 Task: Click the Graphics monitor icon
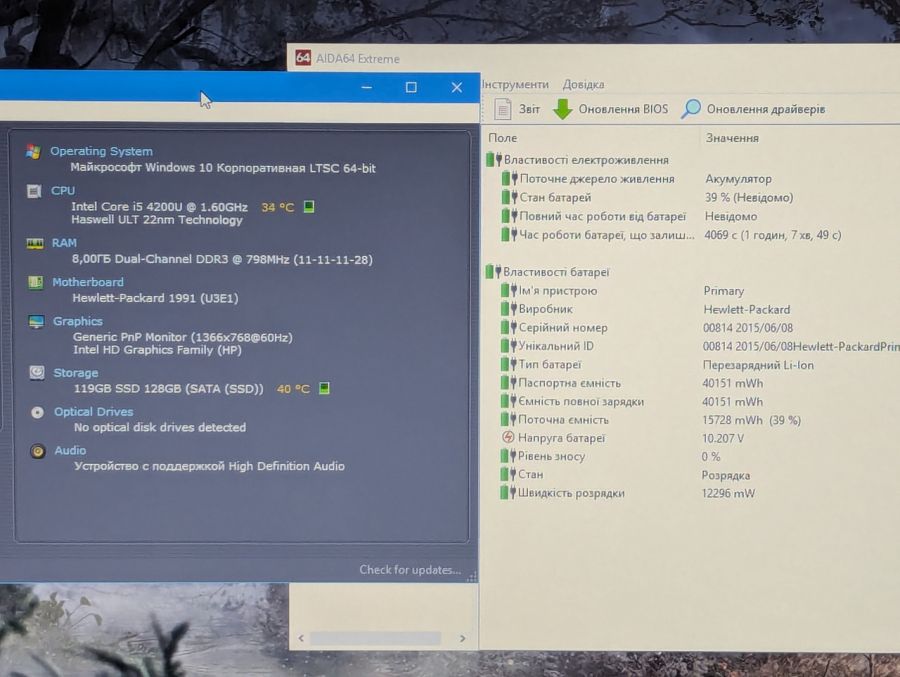[36, 322]
